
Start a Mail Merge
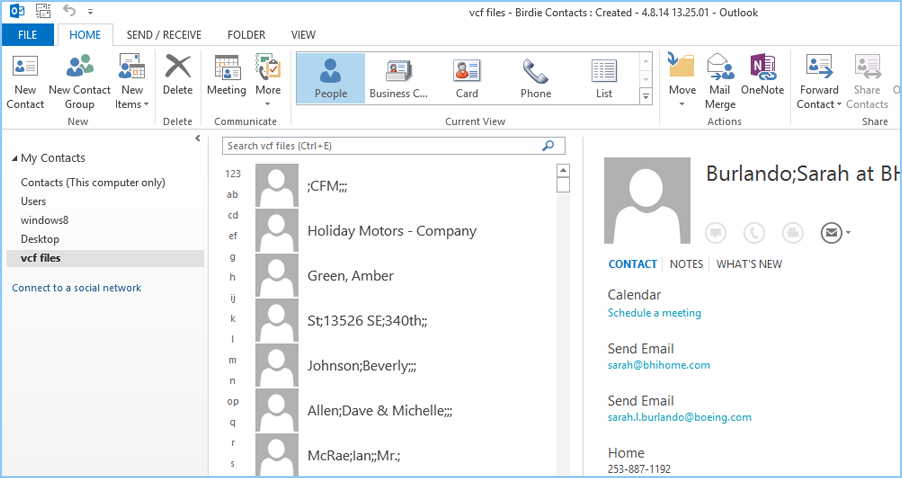pyautogui.click(x=720, y=82)
